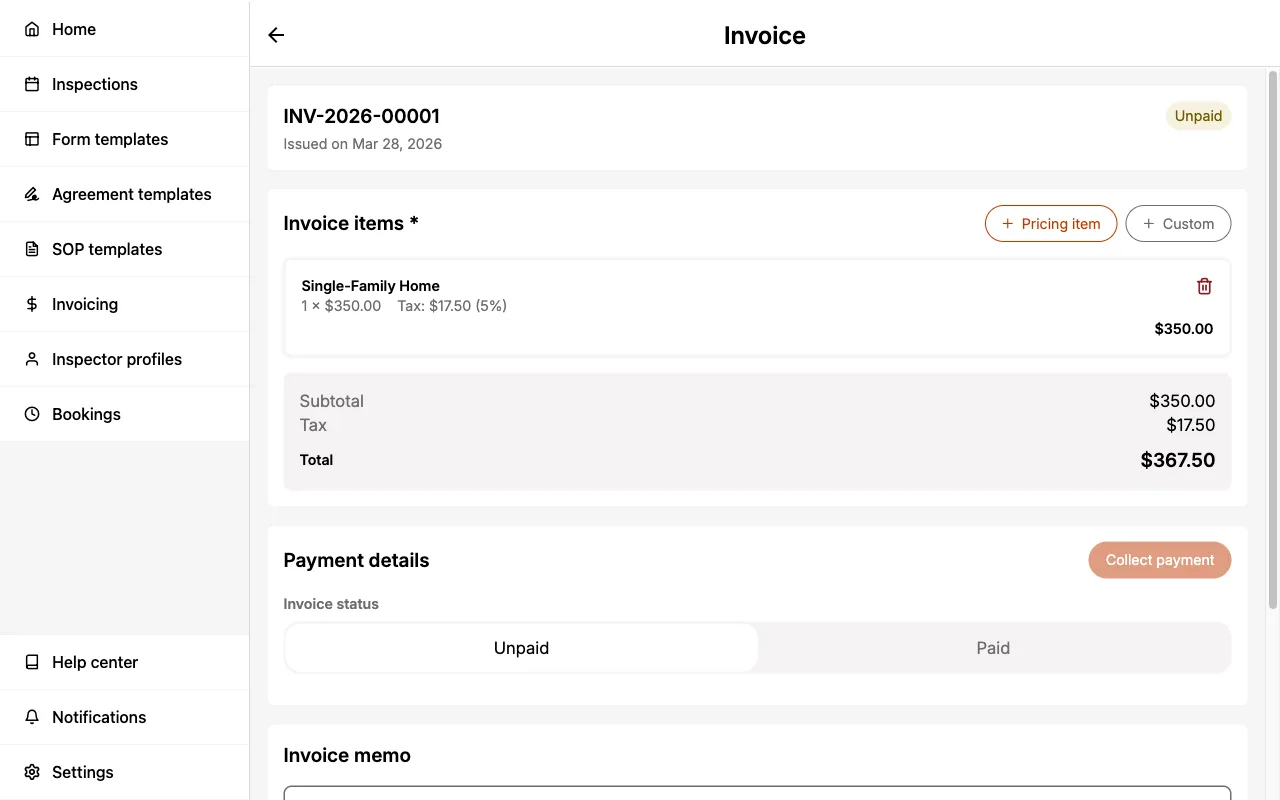Click the Unpaid status badge
This screenshot has width=1280, height=800.
[x=1198, y=116]
